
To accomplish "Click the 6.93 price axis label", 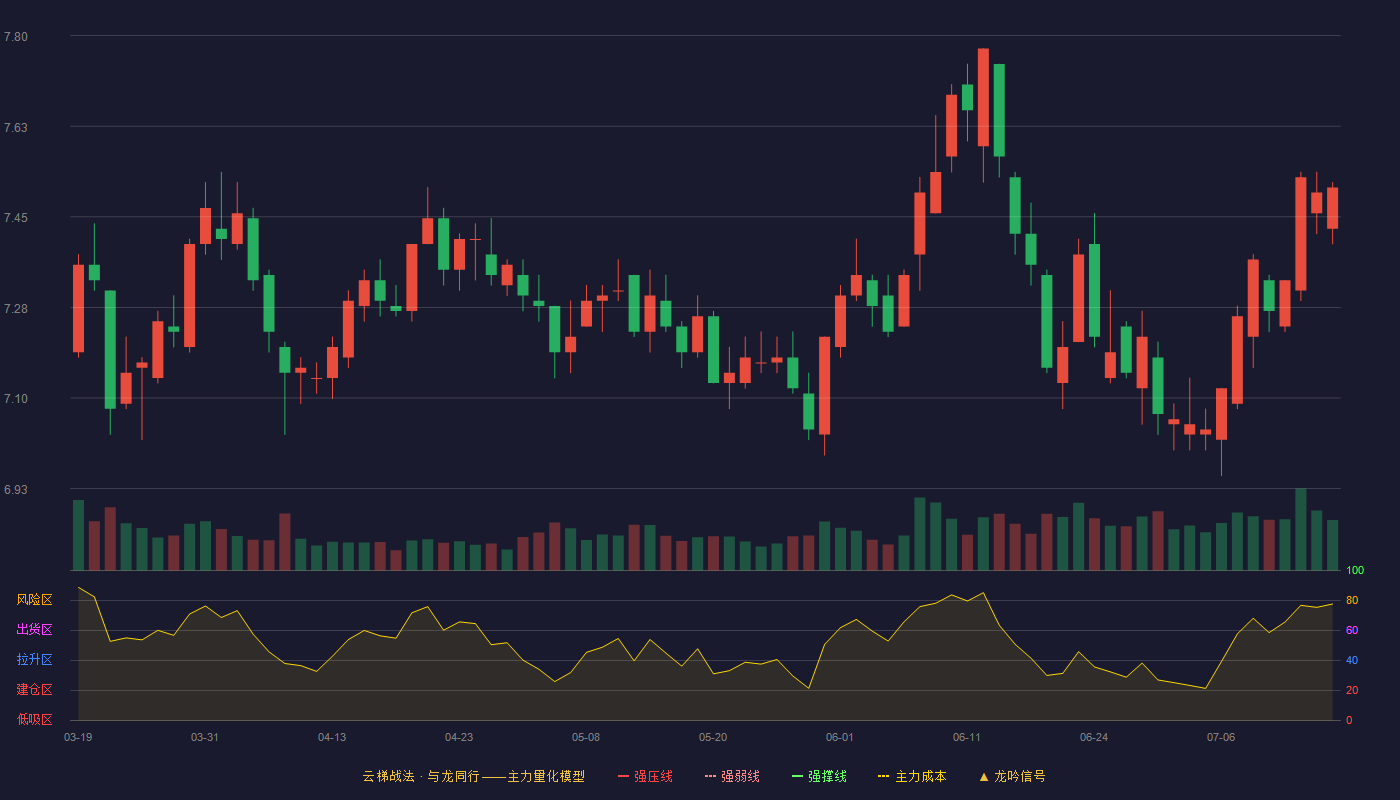I will click(16, 490).
